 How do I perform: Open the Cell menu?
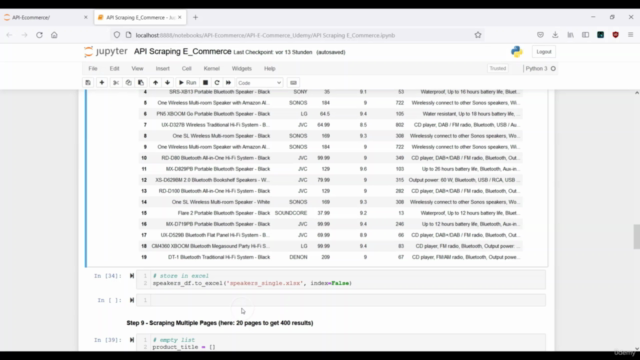(187, 69)
